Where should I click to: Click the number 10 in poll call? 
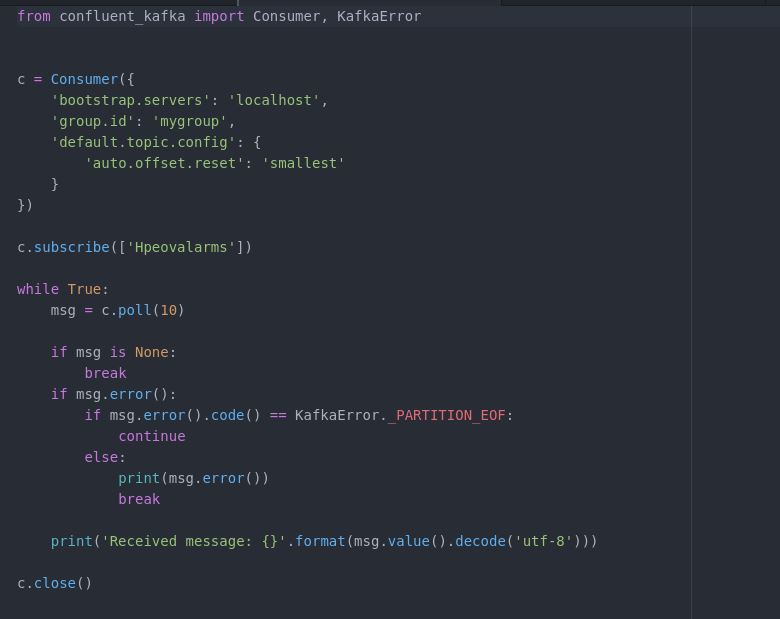168,310
